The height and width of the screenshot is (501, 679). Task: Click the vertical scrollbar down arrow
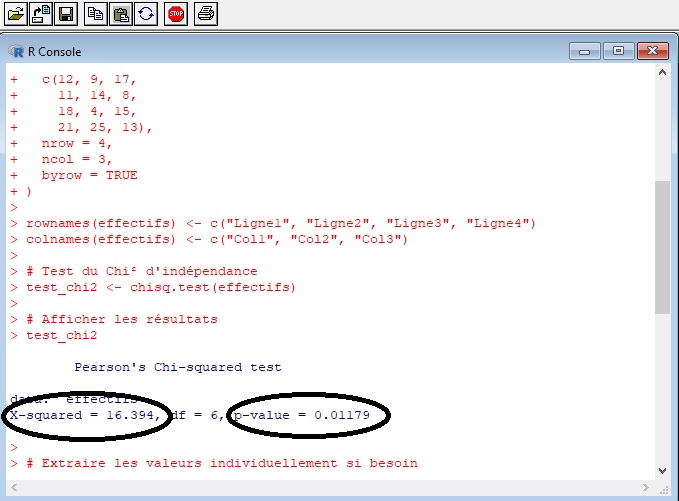(x=662, y=470)
